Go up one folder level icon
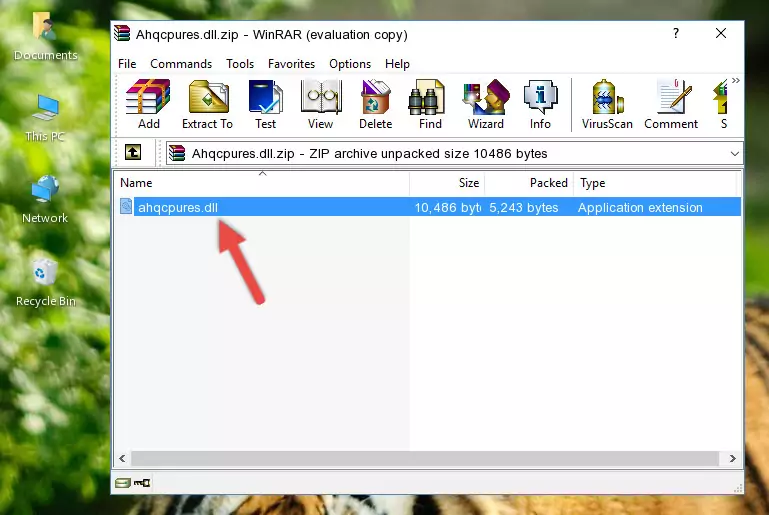This screenshot has width=769, height=515. (133, 153)
